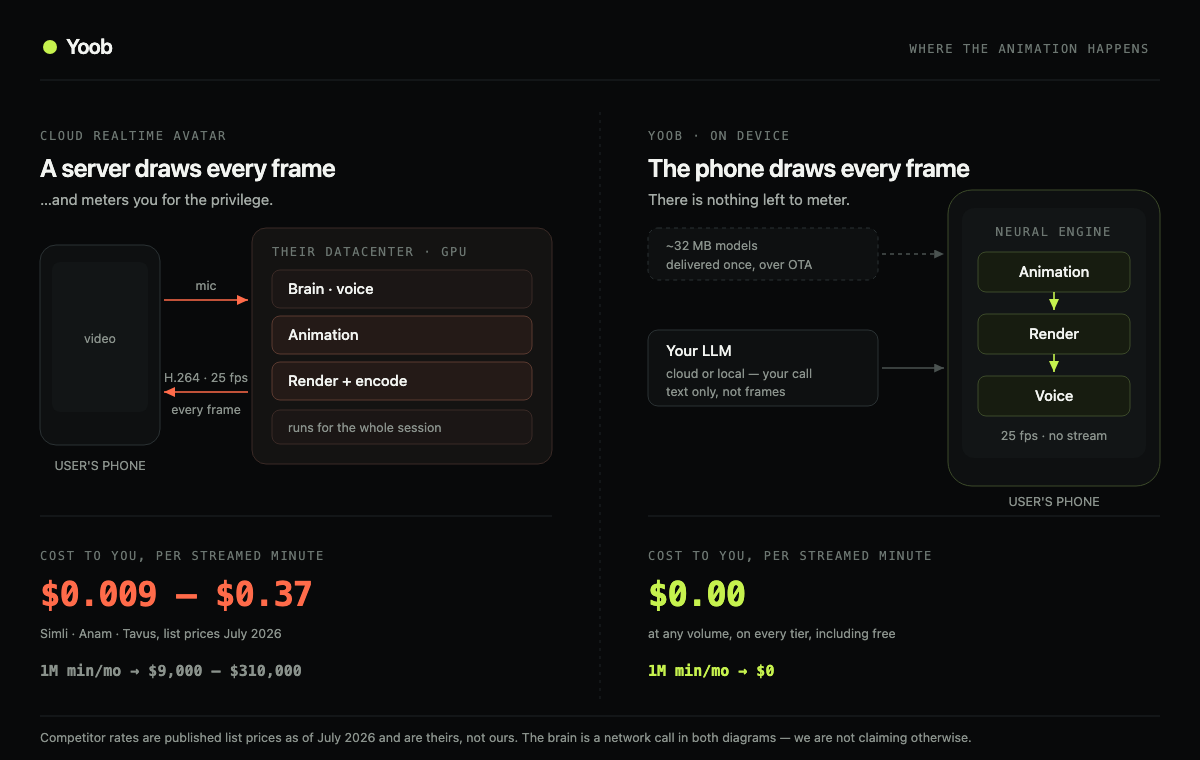Click the '$0.009 — $0.37' price
This screenshot has width=1200, height=760.
tap(177, 594)
